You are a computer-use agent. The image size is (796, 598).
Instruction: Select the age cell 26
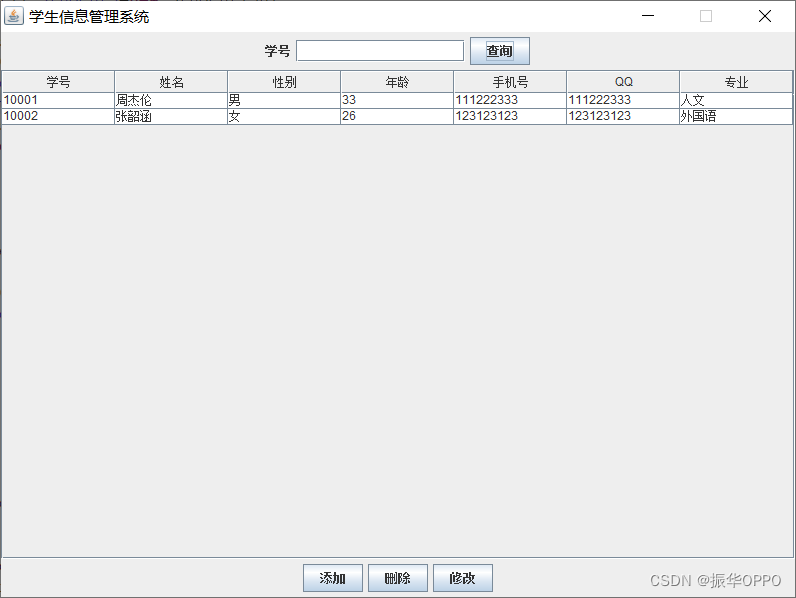[x=397, y=116]
